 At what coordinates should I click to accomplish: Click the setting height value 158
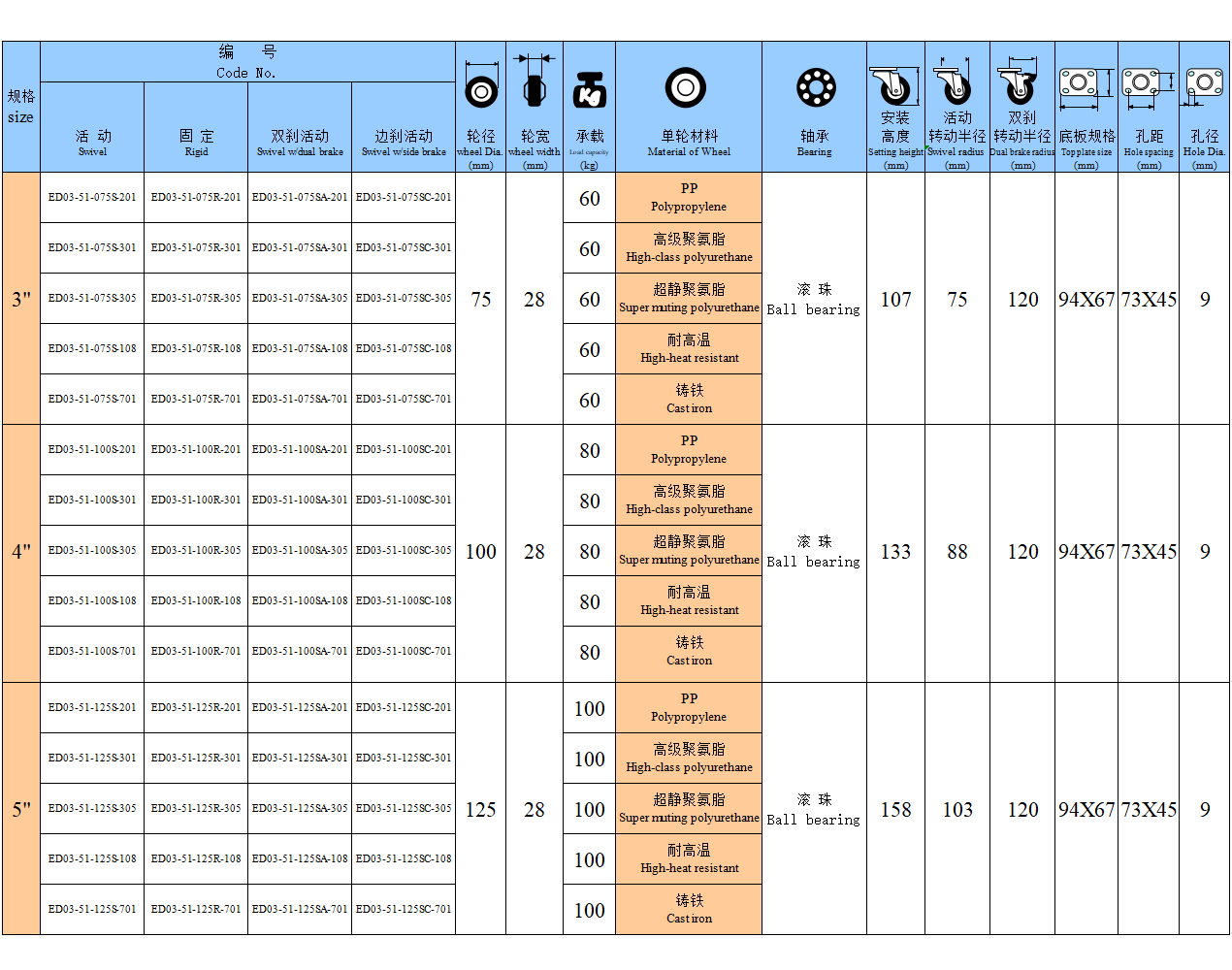pyautogui.click(x=895, y=810)
